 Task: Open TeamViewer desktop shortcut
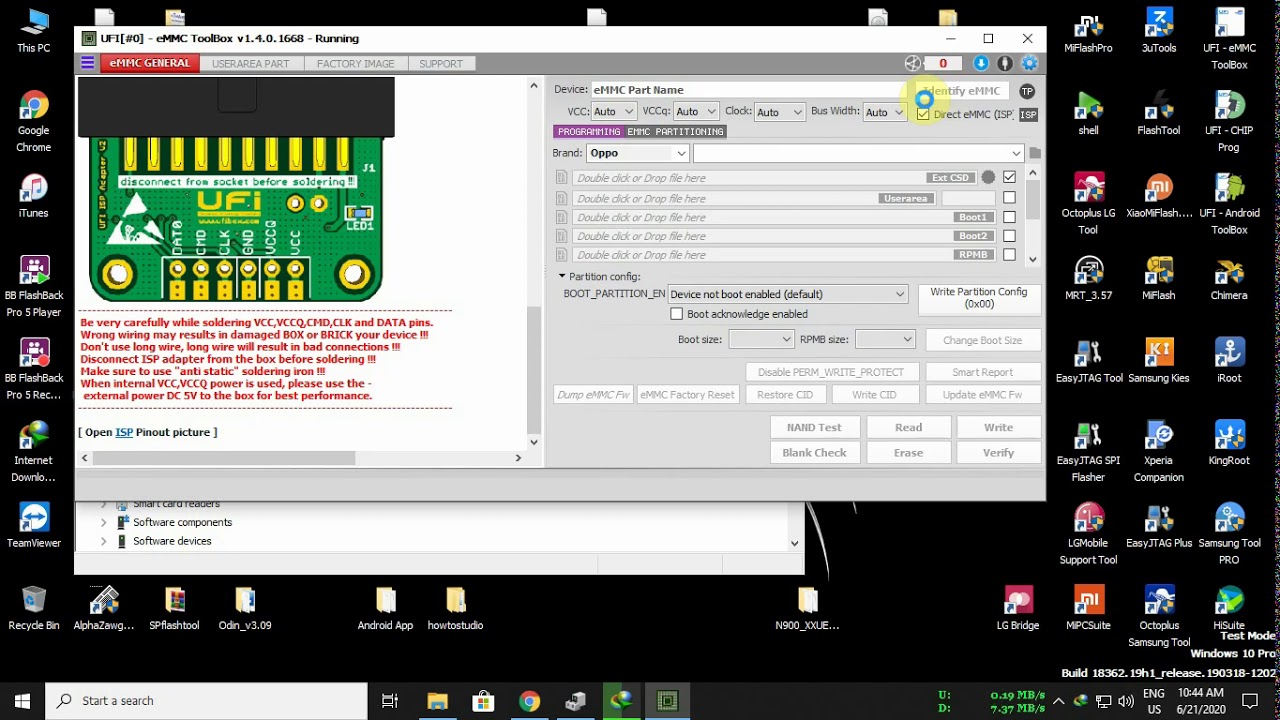click(33, 526)
